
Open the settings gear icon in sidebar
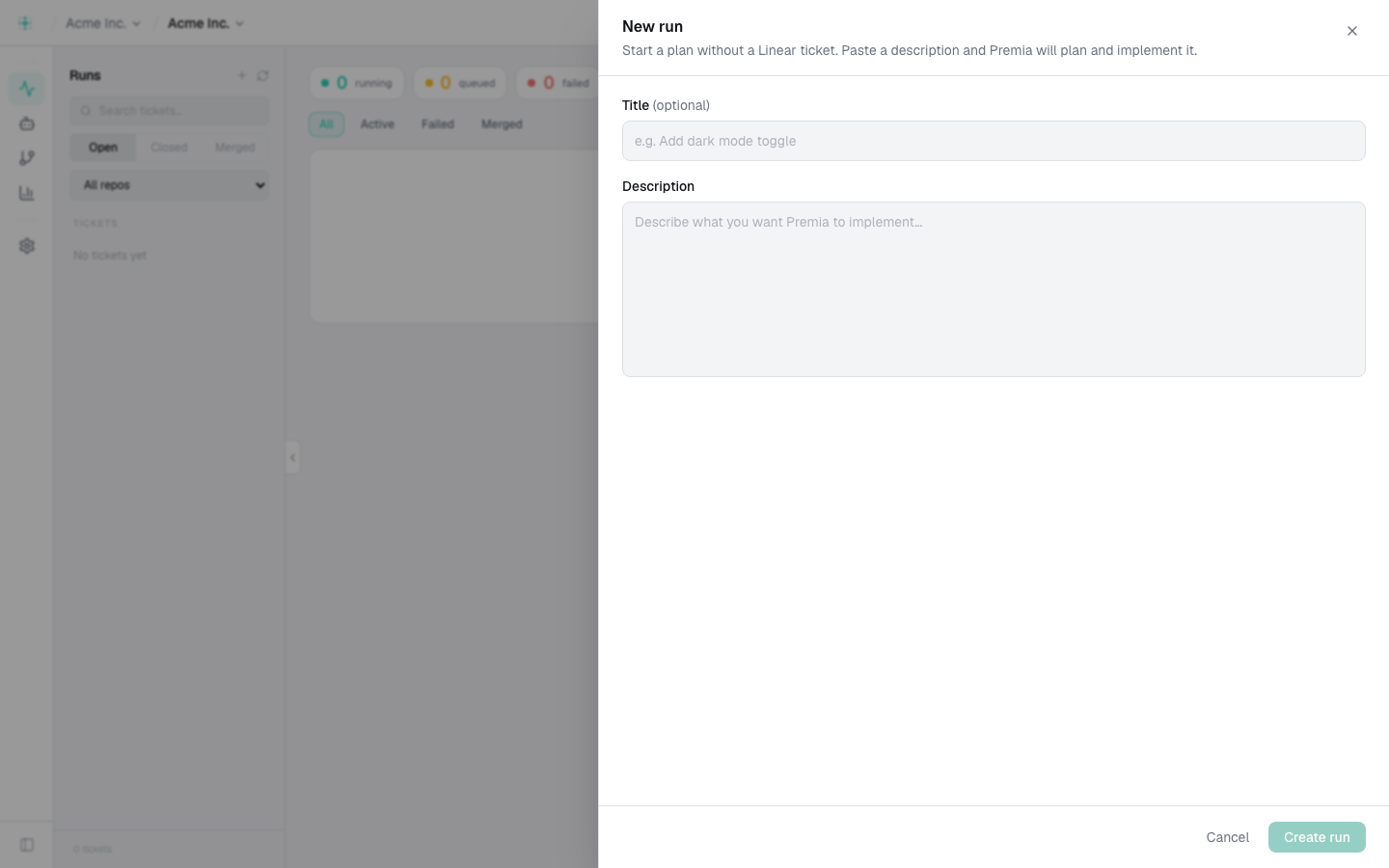coord(27,246)
